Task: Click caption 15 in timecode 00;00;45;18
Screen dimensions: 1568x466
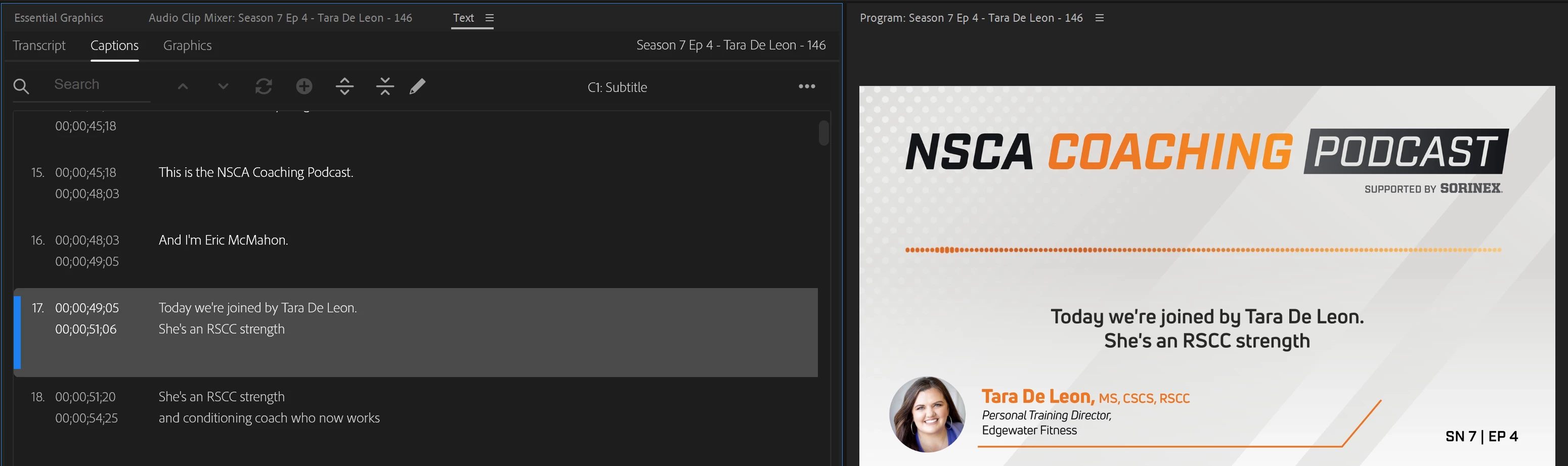Action: pyautogui.click(x=86, y=172)
